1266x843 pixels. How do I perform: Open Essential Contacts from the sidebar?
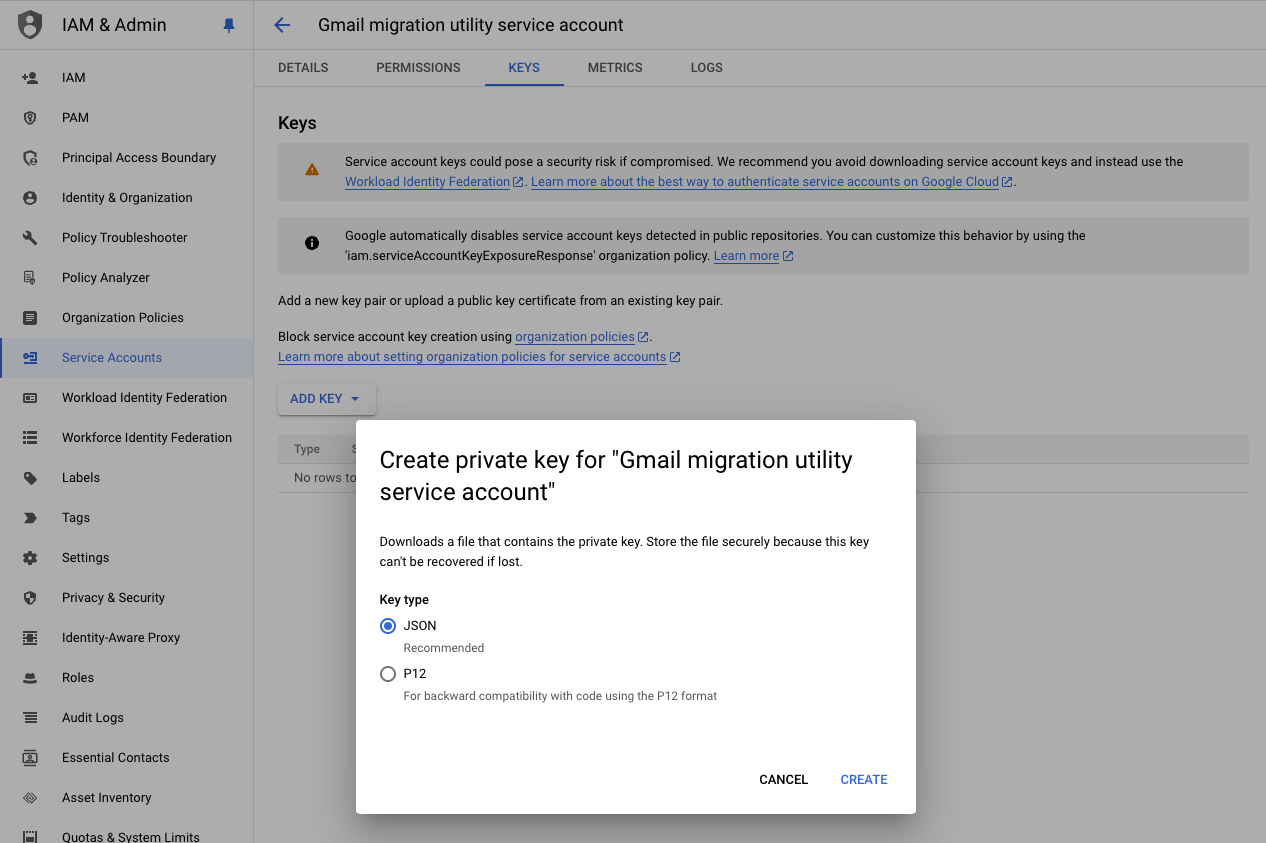(x=127, y=757)
